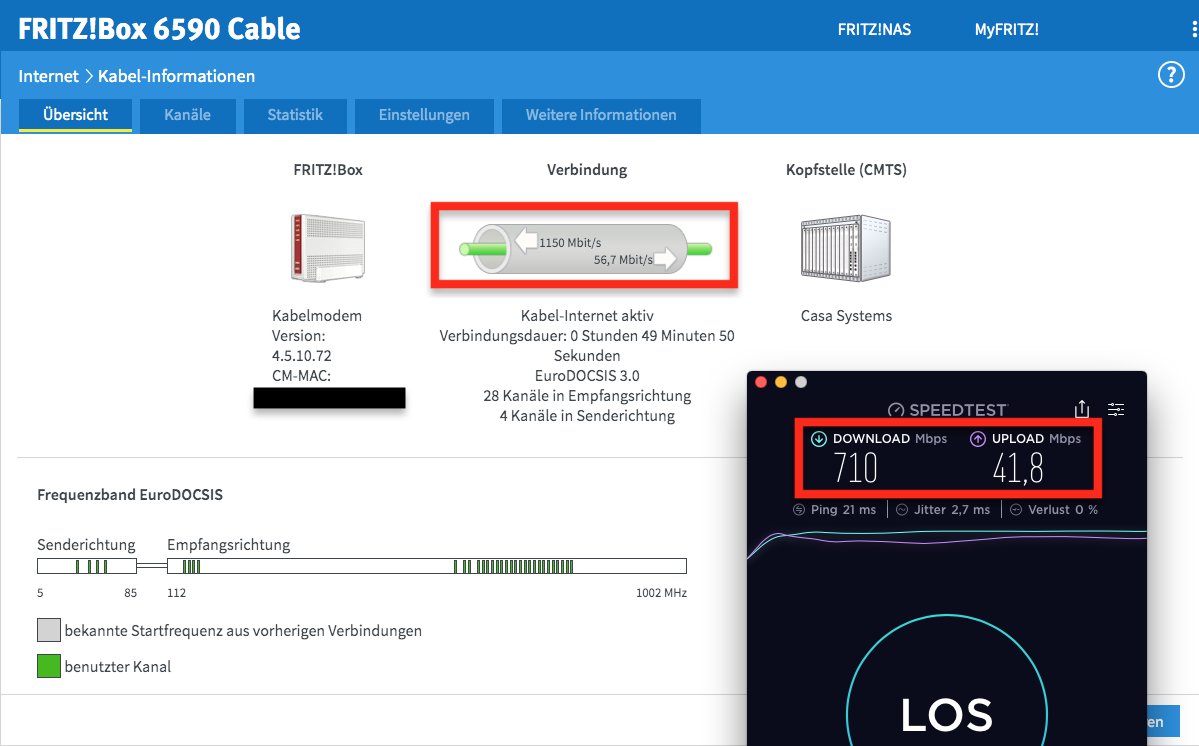Switch to the Kanäle tab
Viewport: 1199px width, 746px height.
(x=187, y=115)
